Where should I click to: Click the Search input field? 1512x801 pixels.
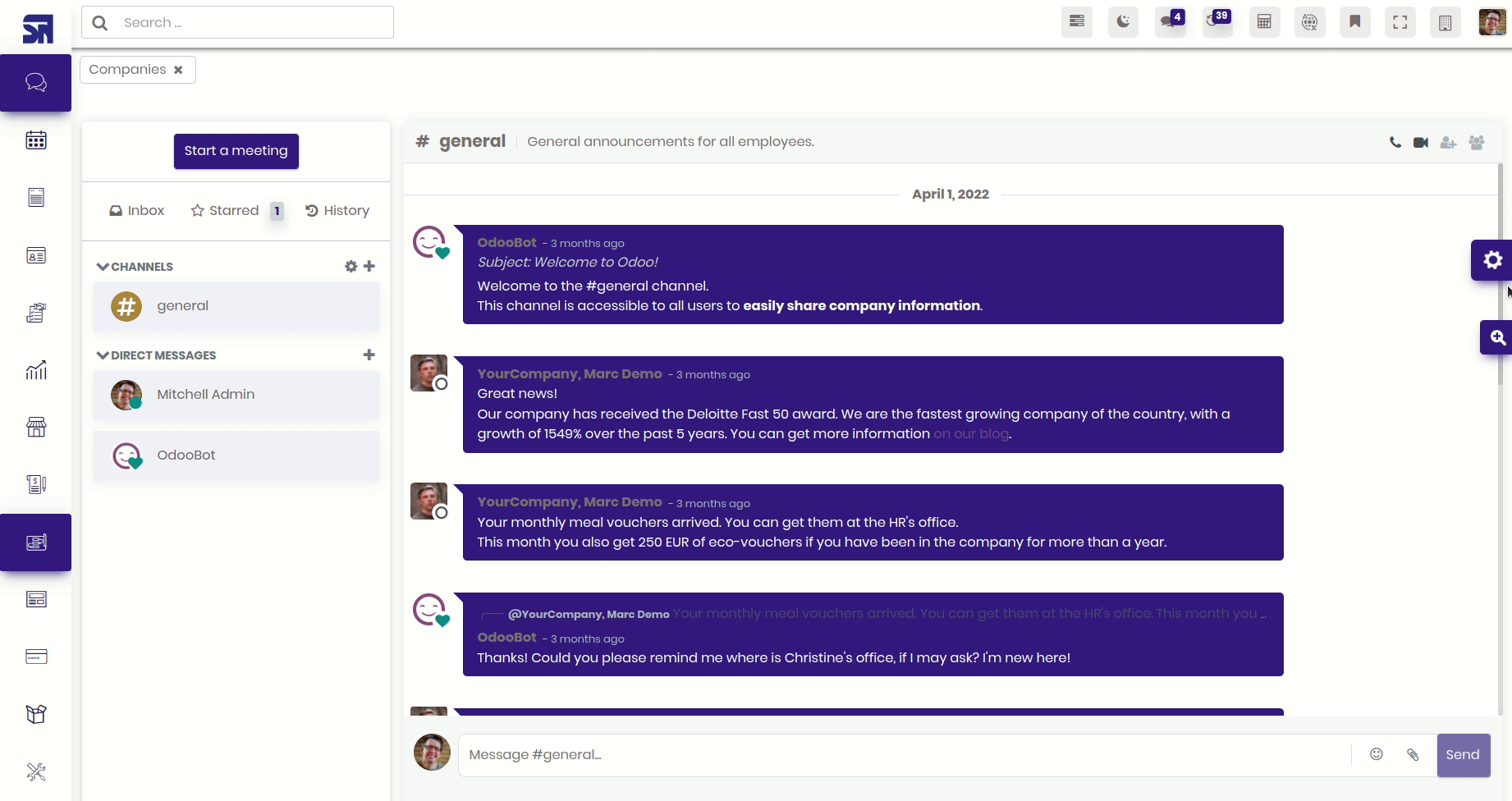point(237,22)
